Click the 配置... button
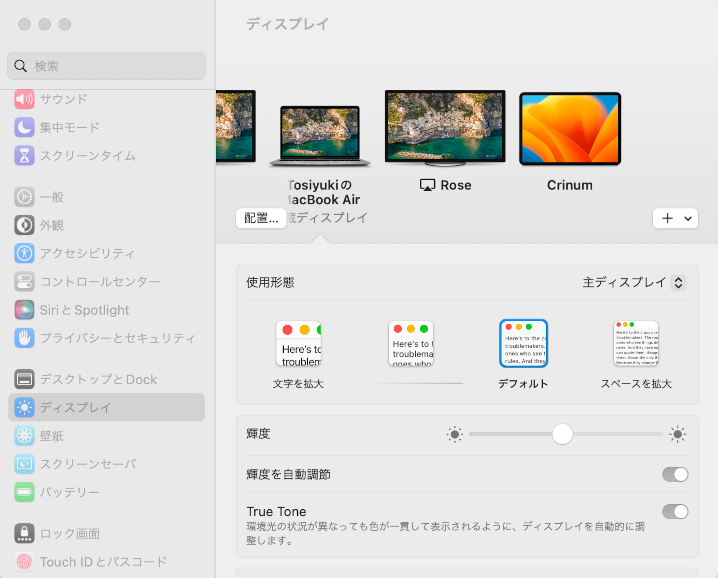 [x=261, y=218]
